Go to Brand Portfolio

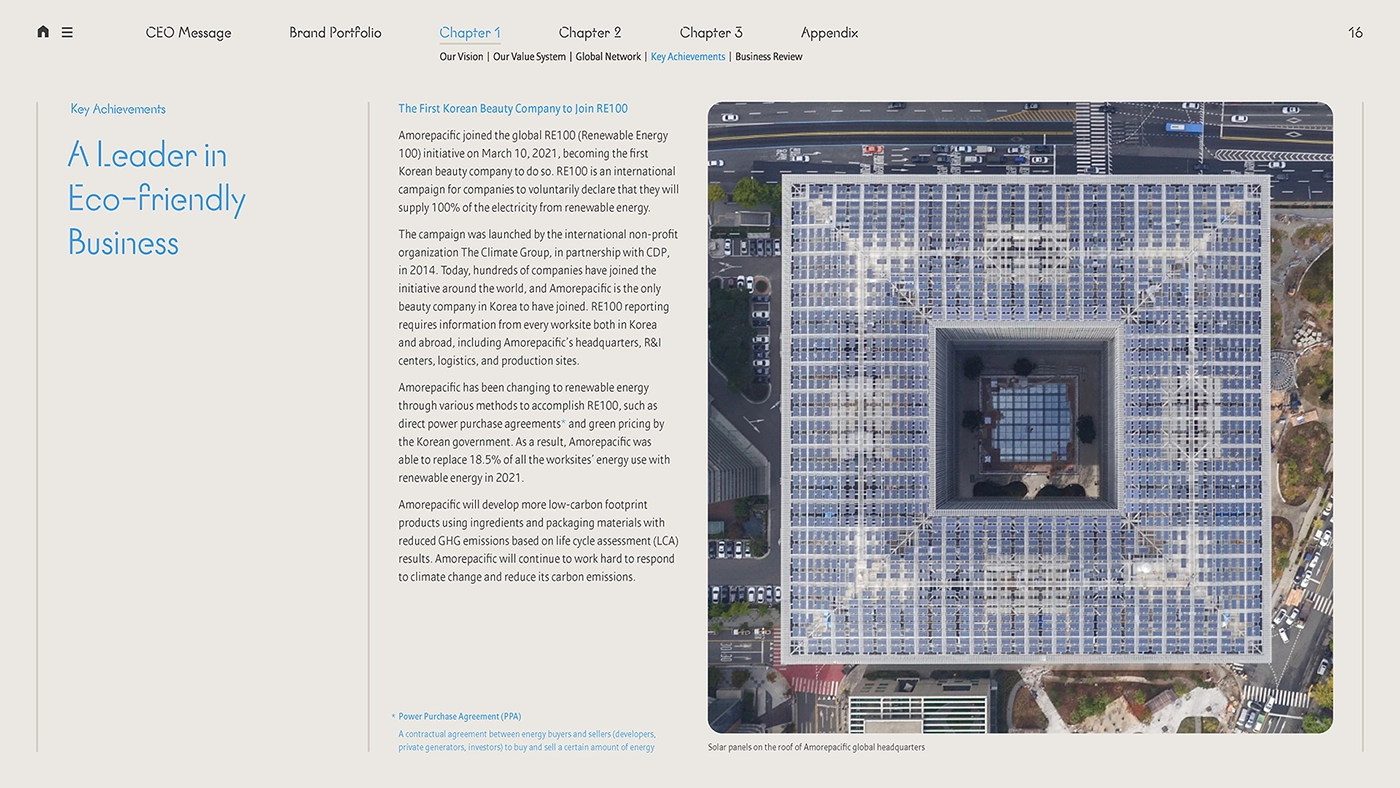pos(335,33)
